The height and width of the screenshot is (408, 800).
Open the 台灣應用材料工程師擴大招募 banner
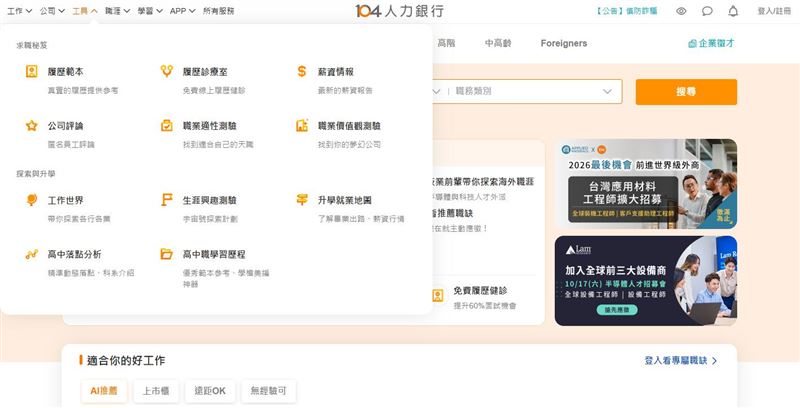click(646, 184)
